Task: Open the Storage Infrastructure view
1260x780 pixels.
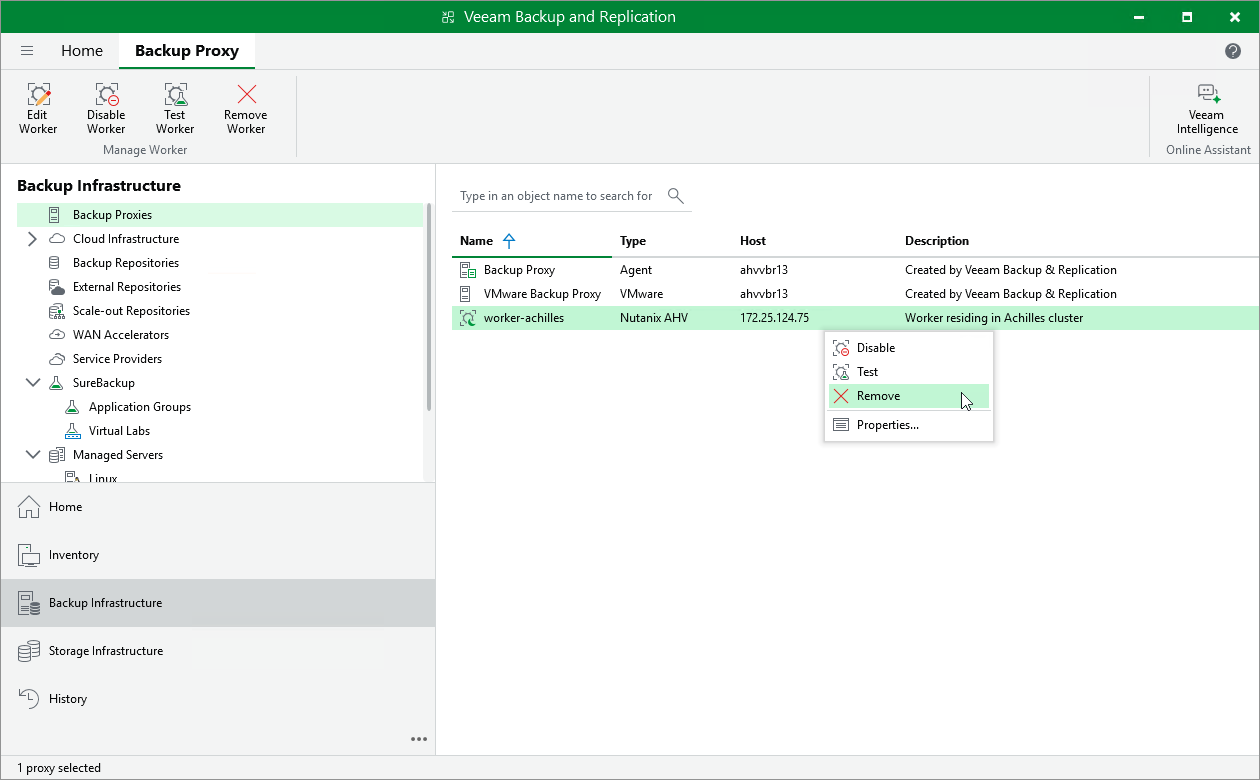Action: tap(218, 651)
